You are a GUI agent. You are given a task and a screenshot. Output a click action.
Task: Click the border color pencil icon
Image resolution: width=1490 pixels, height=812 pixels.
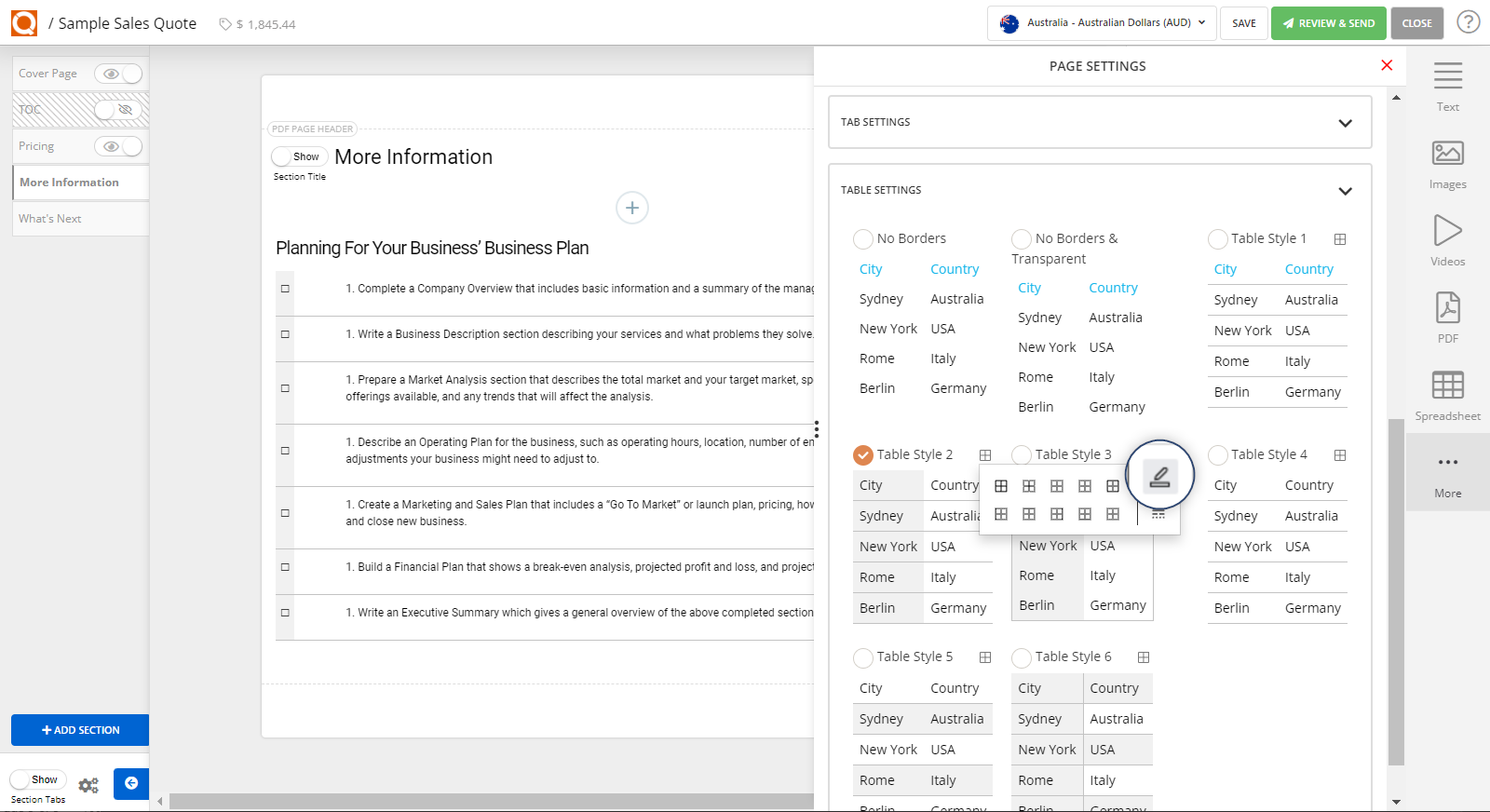(x=1159, y=477)
